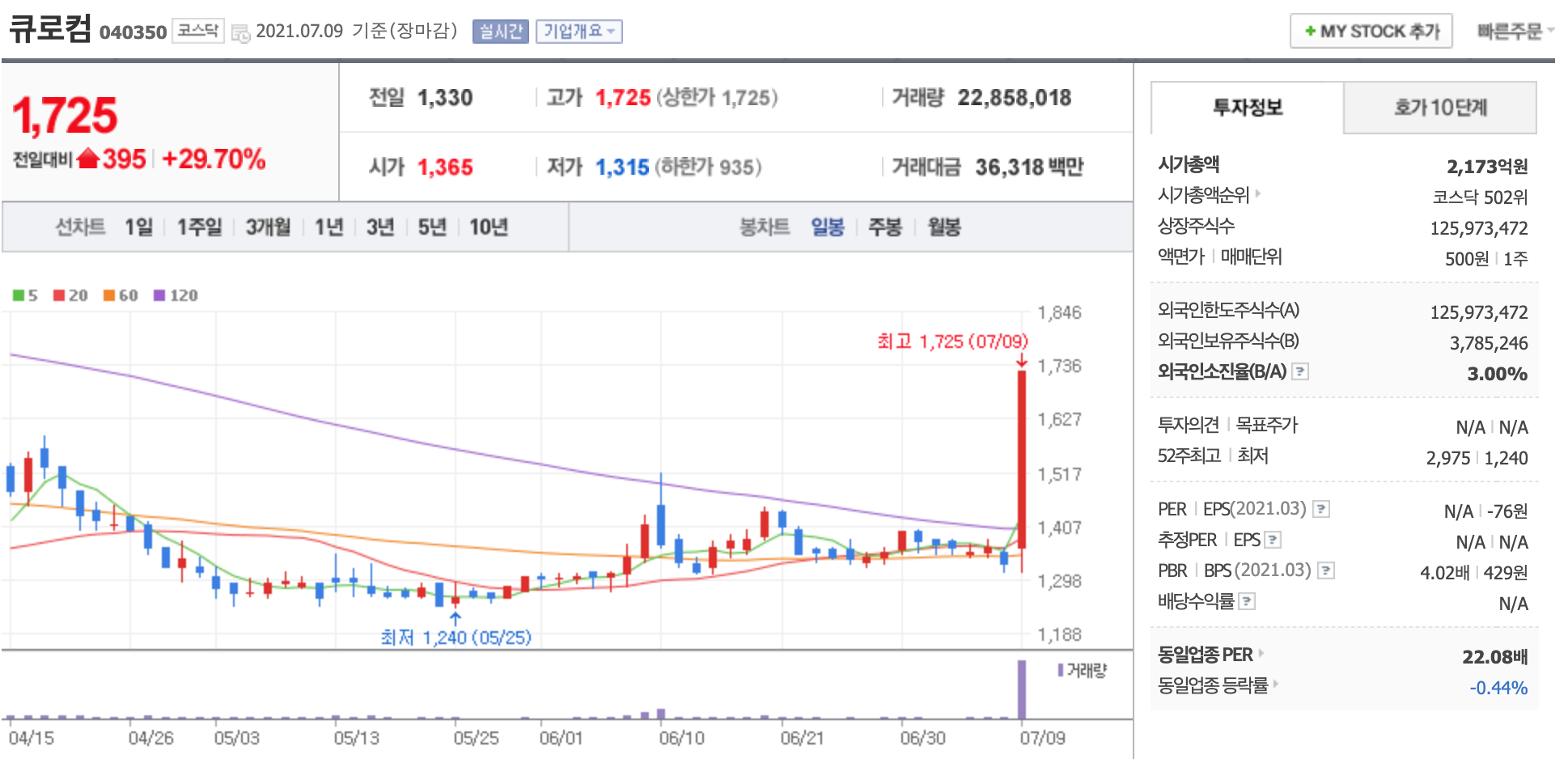
Task: Click help icon next to EPS(2021.03)
Action: coord(1321,509)
